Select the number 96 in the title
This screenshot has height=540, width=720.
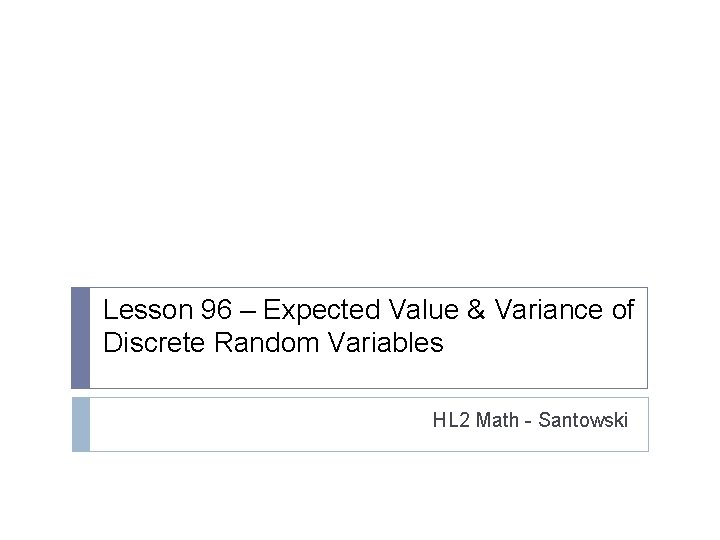[x=216, y=309]
